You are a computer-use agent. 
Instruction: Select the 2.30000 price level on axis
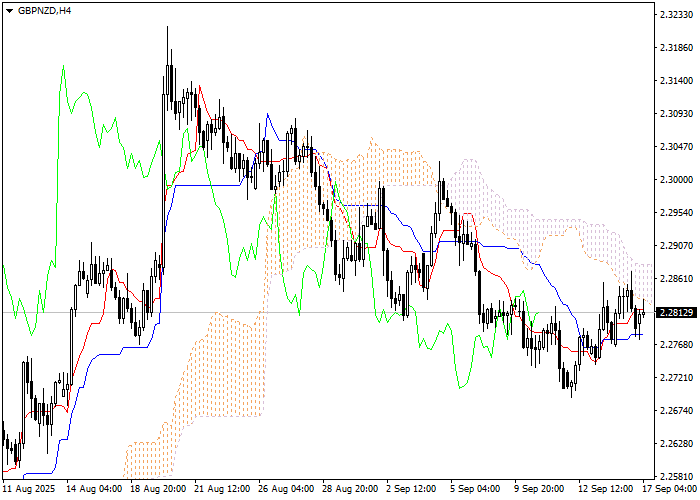(x=677, y=180)
